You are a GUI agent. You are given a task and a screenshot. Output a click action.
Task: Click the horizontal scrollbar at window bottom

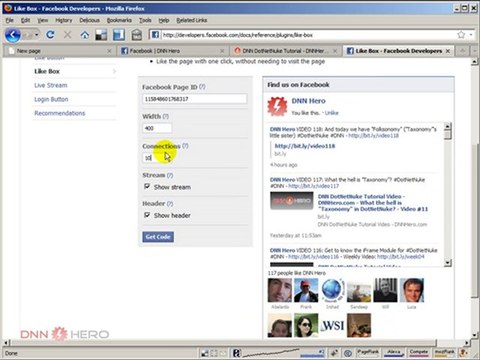pos(223,343)
